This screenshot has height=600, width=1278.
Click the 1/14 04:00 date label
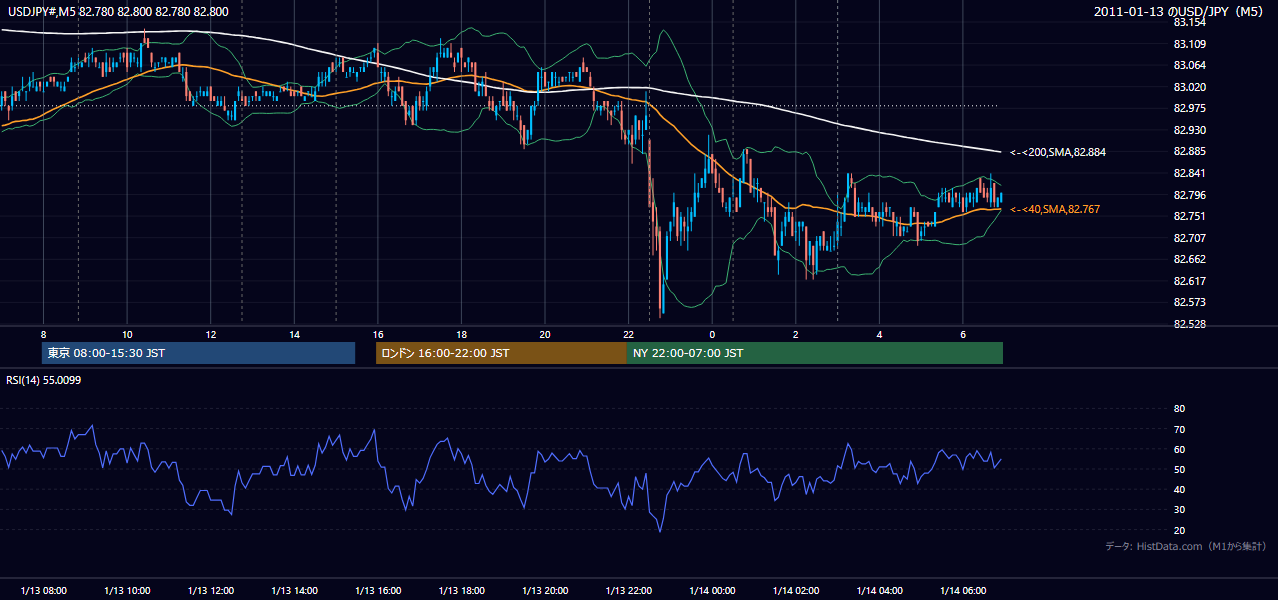[x=879, y=591]
